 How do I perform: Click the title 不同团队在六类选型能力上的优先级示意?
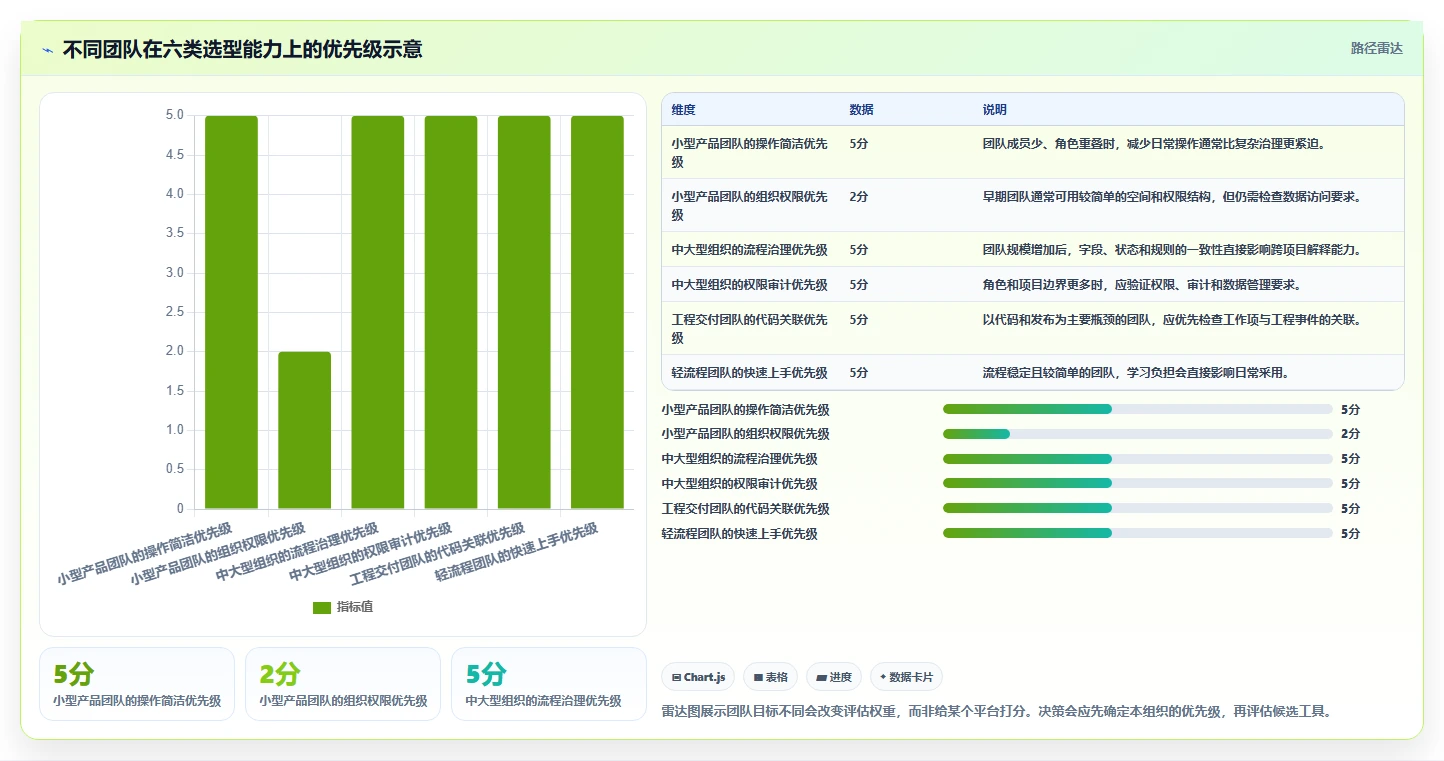pyautogui.click(x=242, y=49)
